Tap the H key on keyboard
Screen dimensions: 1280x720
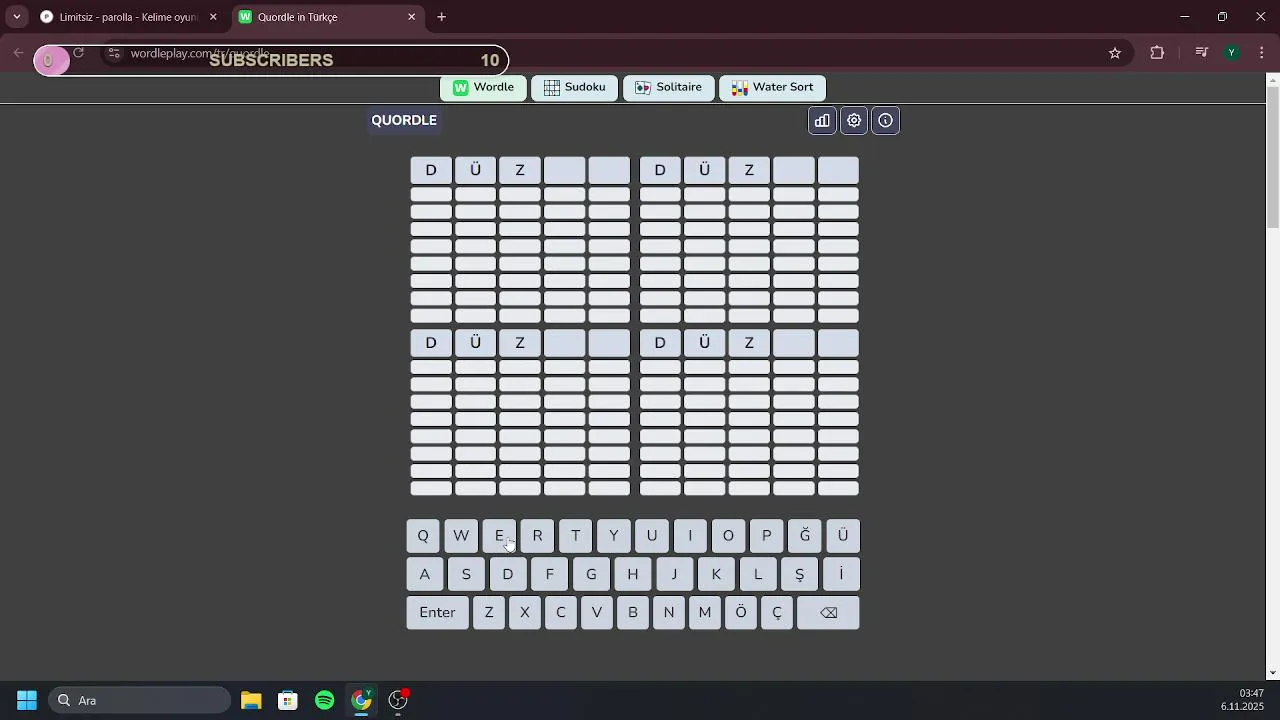tap(633, 574)
